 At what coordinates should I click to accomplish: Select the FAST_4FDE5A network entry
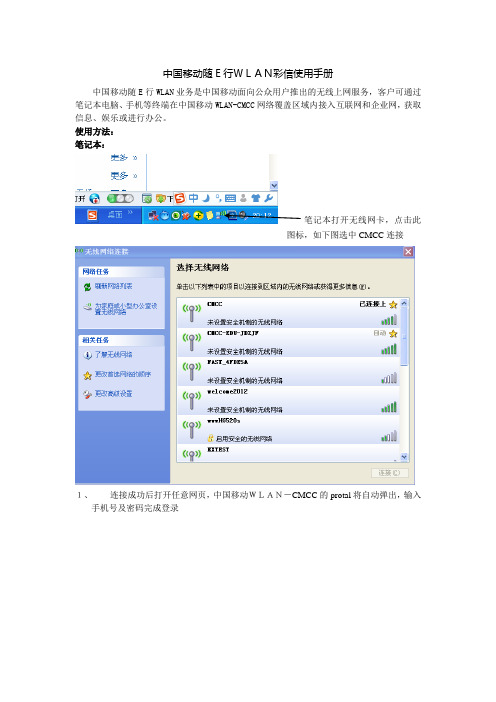(x=288, y=371)
